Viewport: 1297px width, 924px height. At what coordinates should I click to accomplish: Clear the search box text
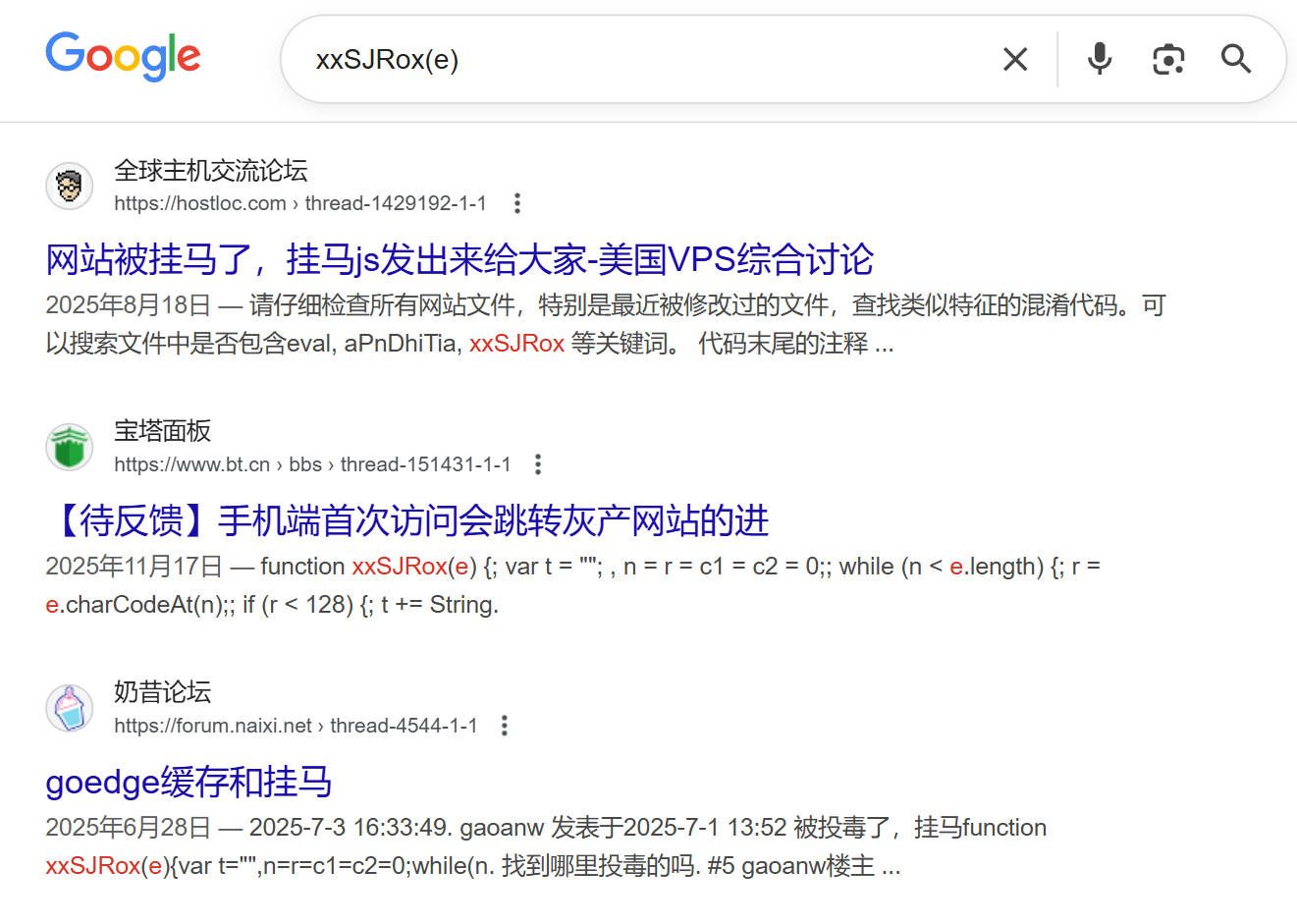[x=1015, y=60]
